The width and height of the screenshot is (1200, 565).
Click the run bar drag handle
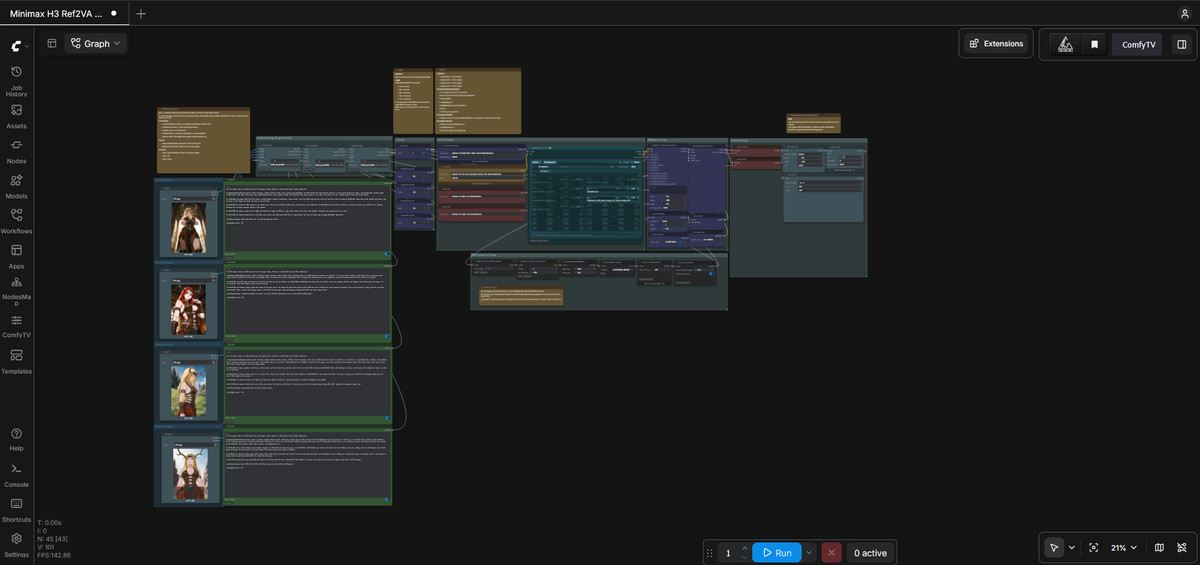tap(710, 553)
